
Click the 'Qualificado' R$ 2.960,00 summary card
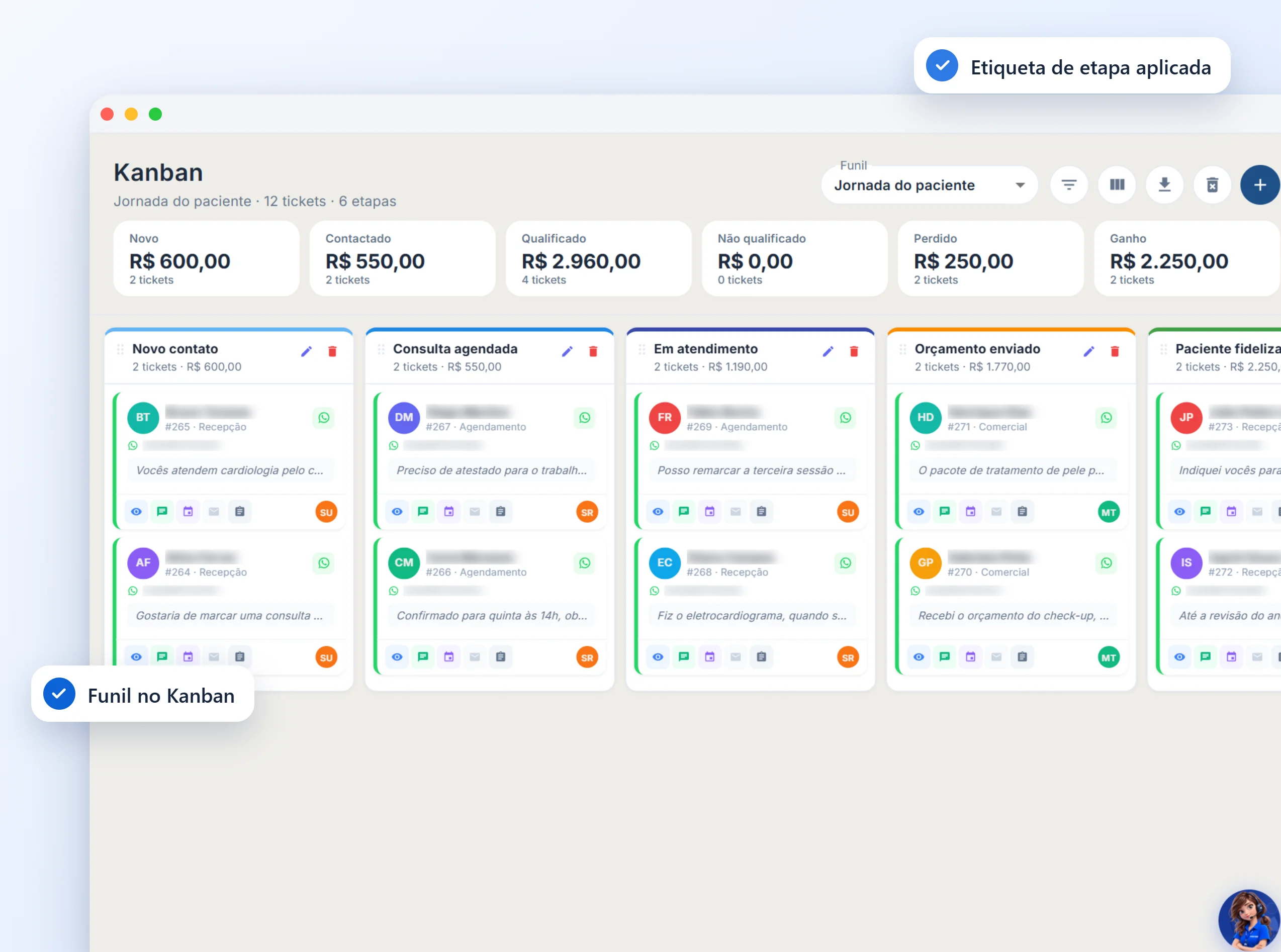[599, 259]
